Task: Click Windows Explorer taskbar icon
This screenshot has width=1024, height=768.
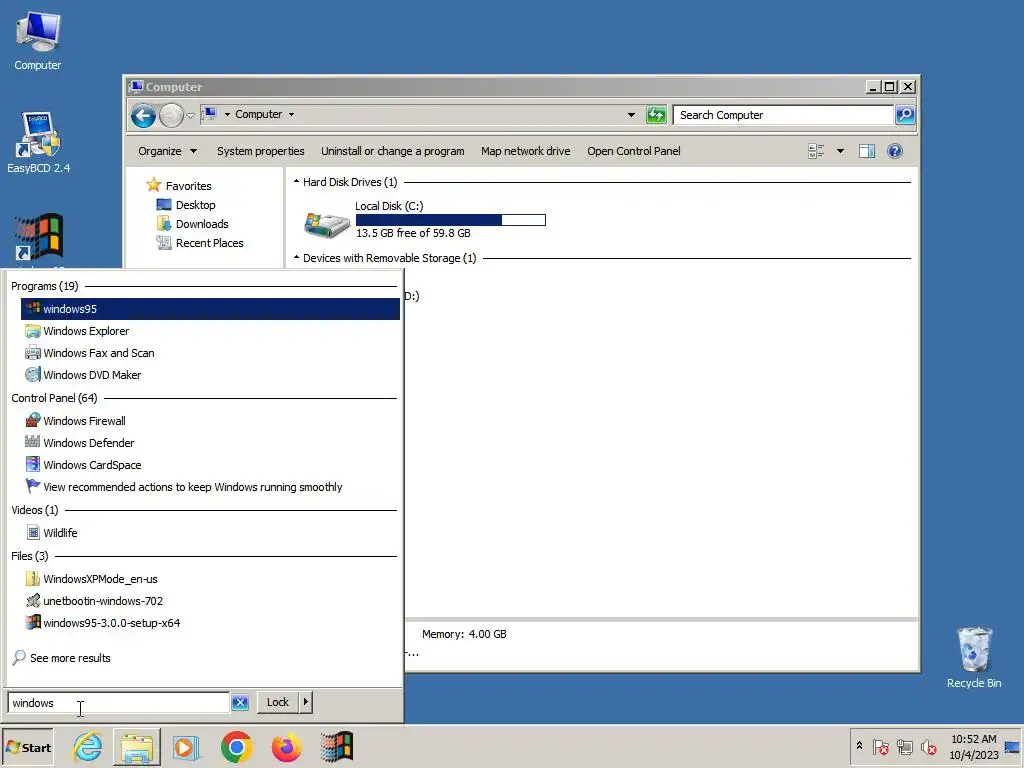Action: (x=137, y=747)
